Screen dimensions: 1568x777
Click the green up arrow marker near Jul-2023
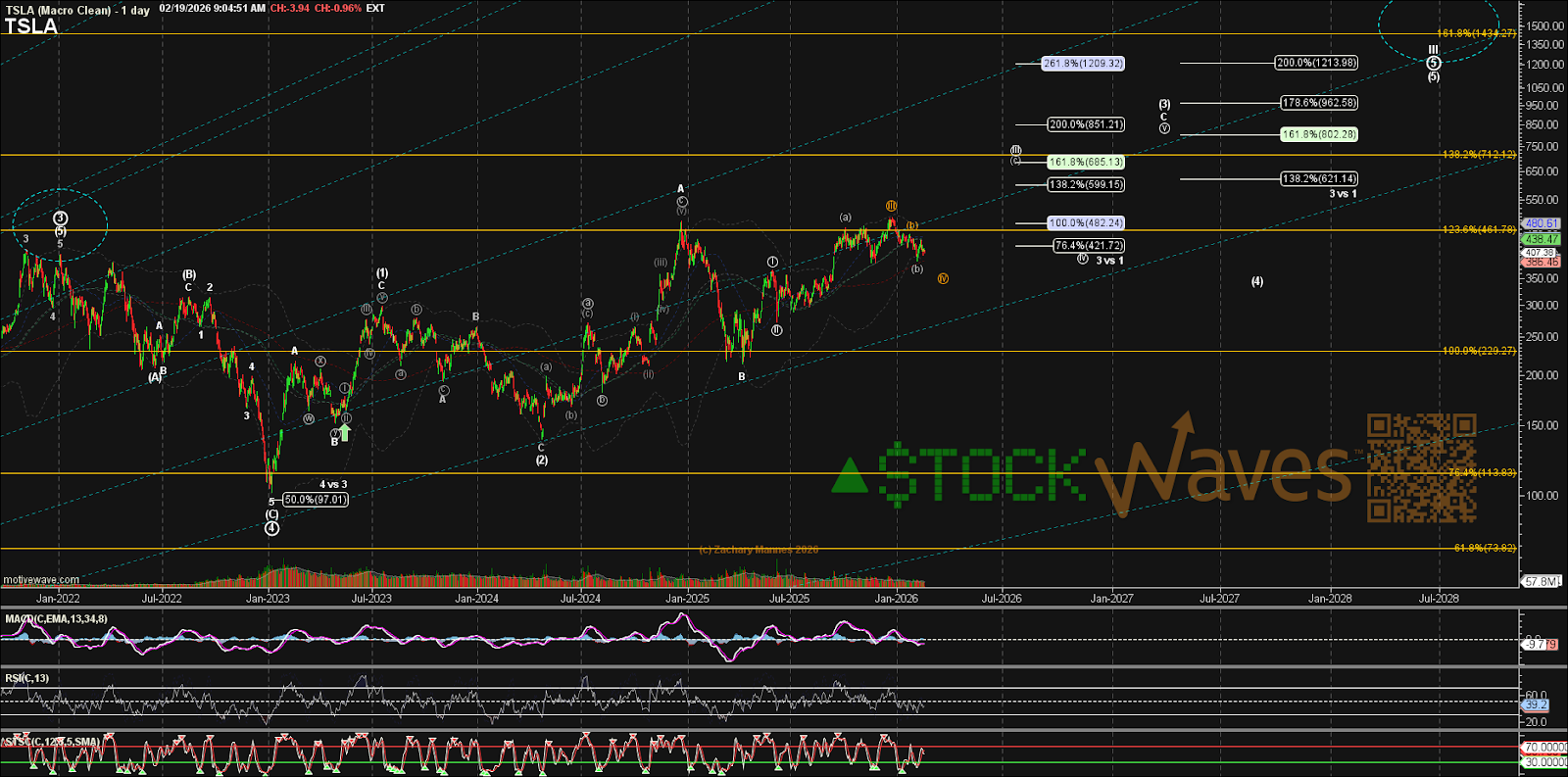click(x=345, y=432)
